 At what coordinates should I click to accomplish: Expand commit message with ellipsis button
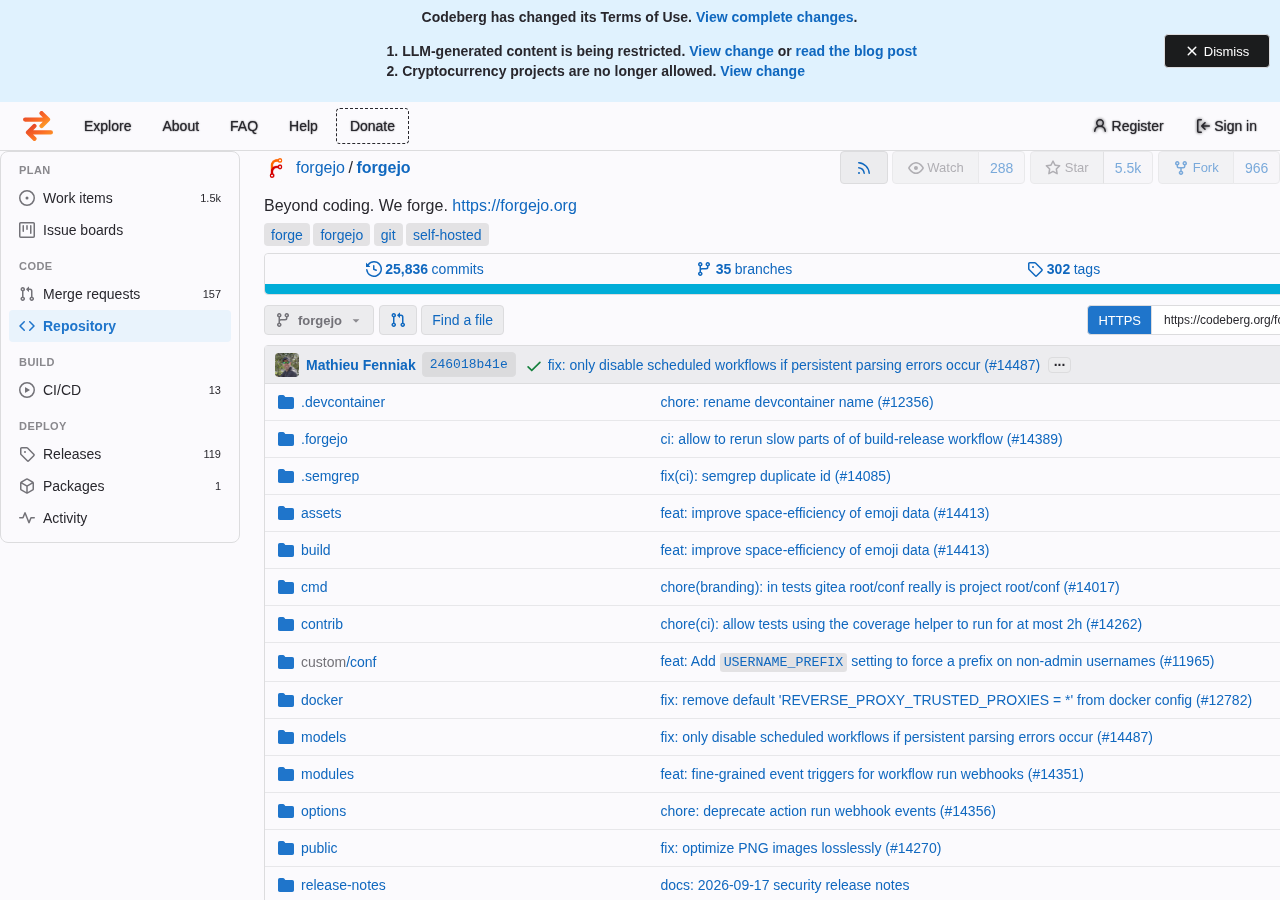(1059, 365)
